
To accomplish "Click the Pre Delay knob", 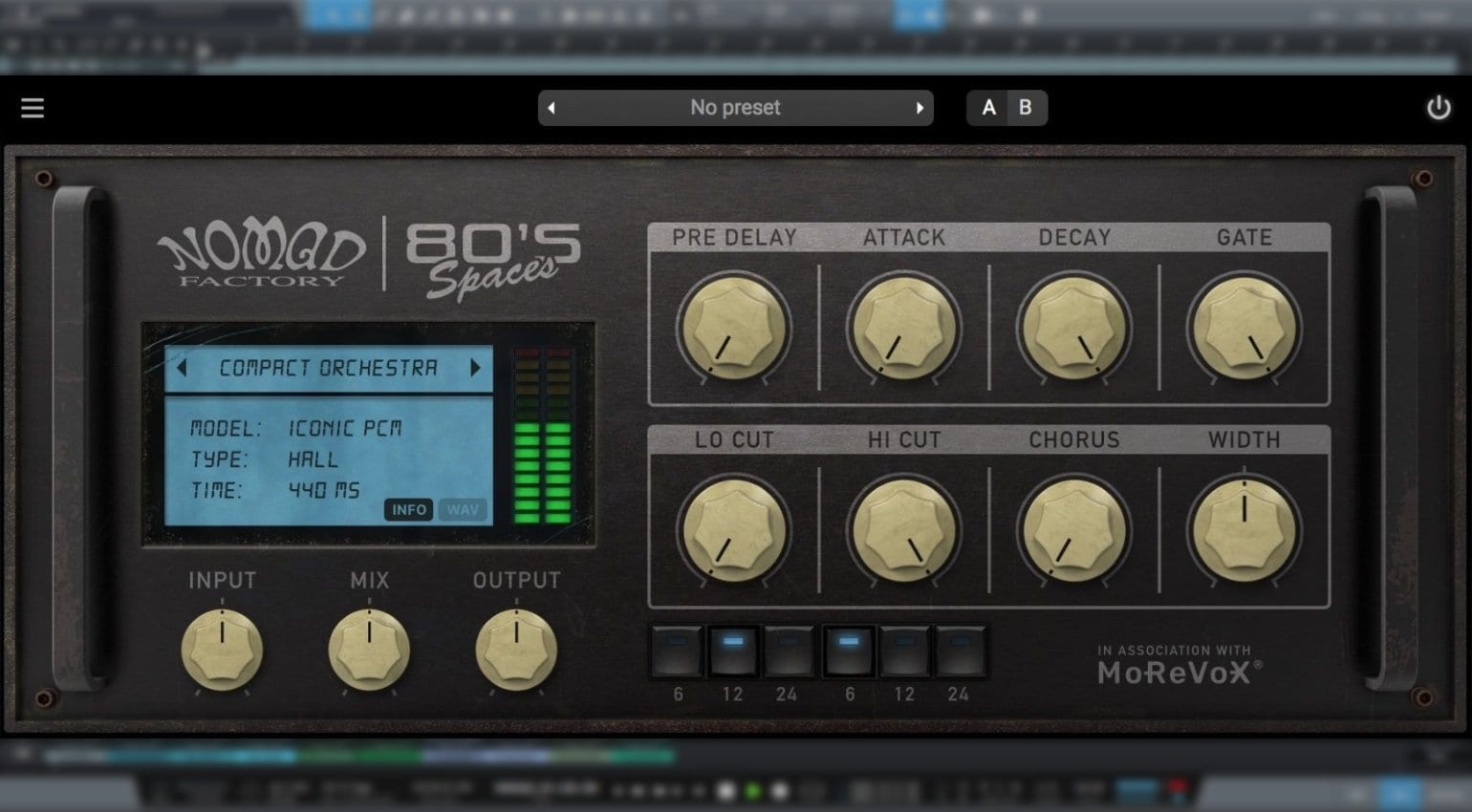I will pos(734,328).
